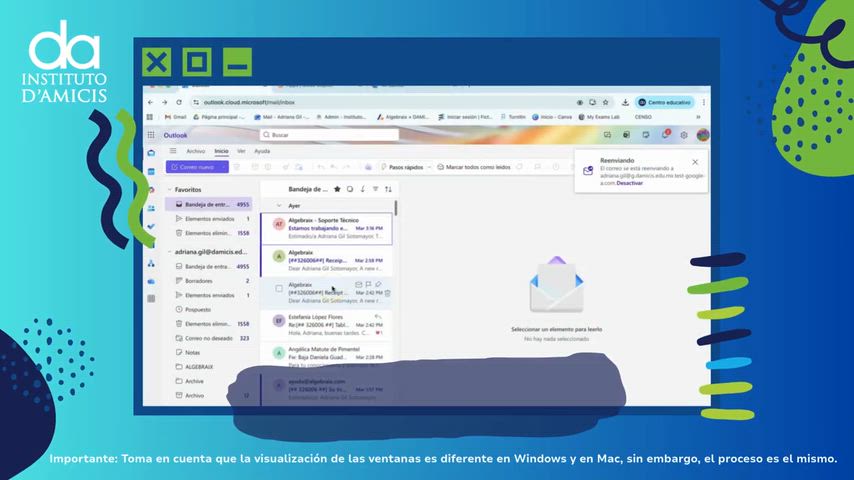This screenshot has height=480, width=854.
Task: Open browser downloads icon
Action: [x=625, y=102]
